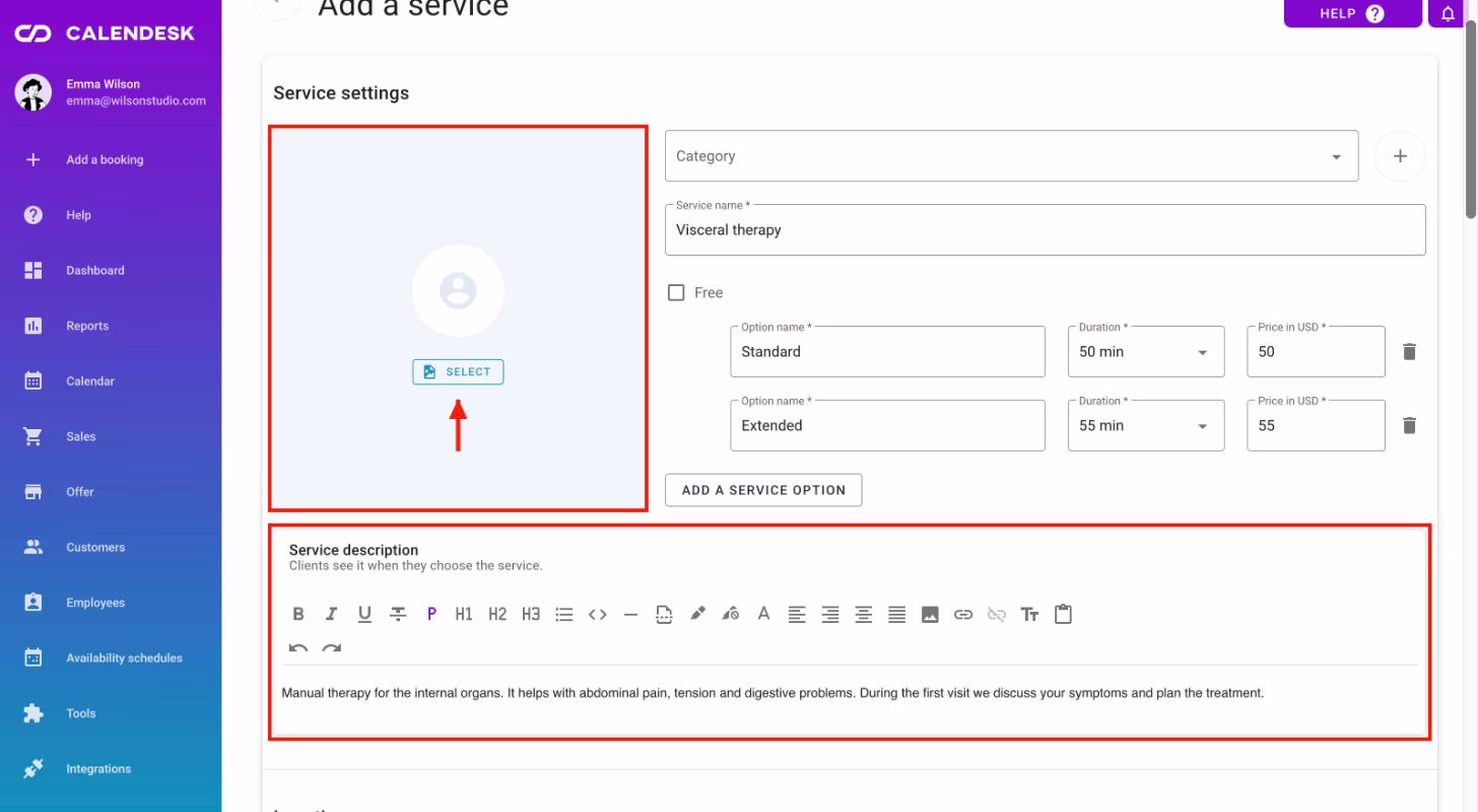Viewport: 1478px width, 812px height.
Task: Apply italic formatting in the description
Action: 332,615
